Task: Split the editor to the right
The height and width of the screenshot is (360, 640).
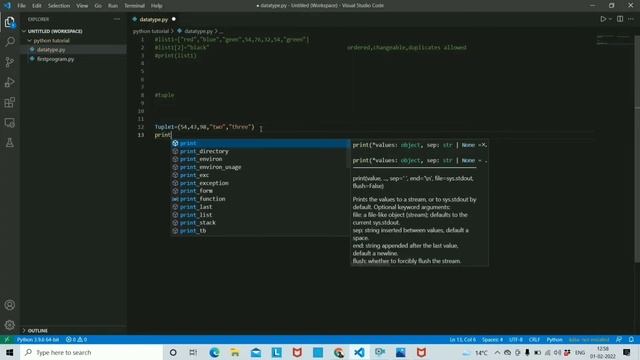Action: (x=620, y=19)
